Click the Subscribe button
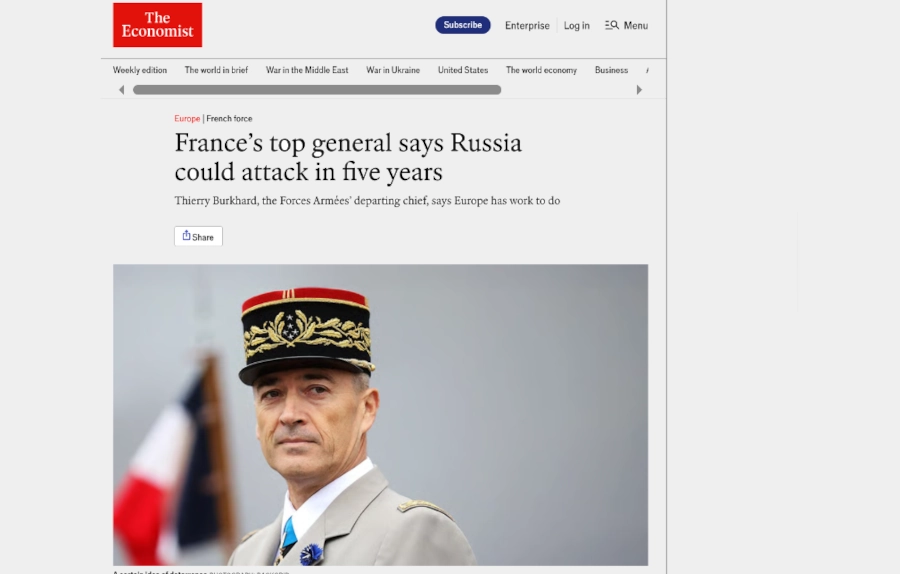The image size is (900, 574). [x=463, y=25]
